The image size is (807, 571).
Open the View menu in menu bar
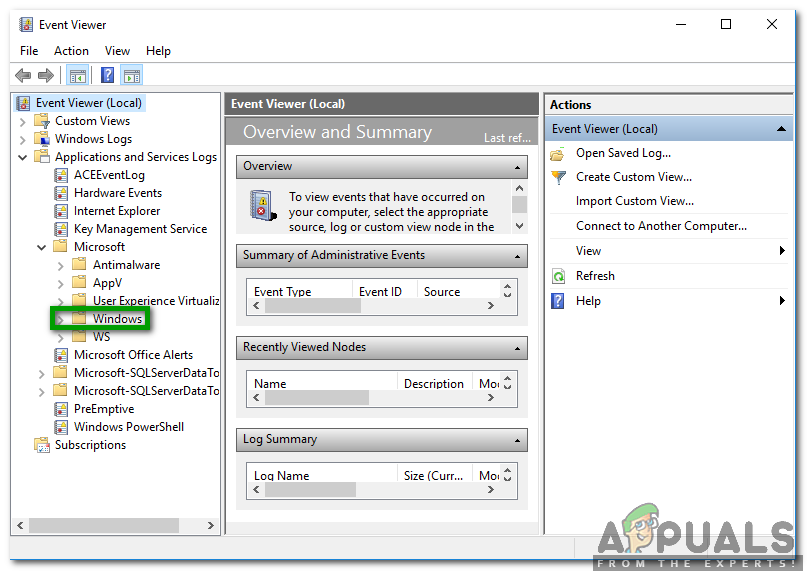pyautogui.click(x=117, y=51)
